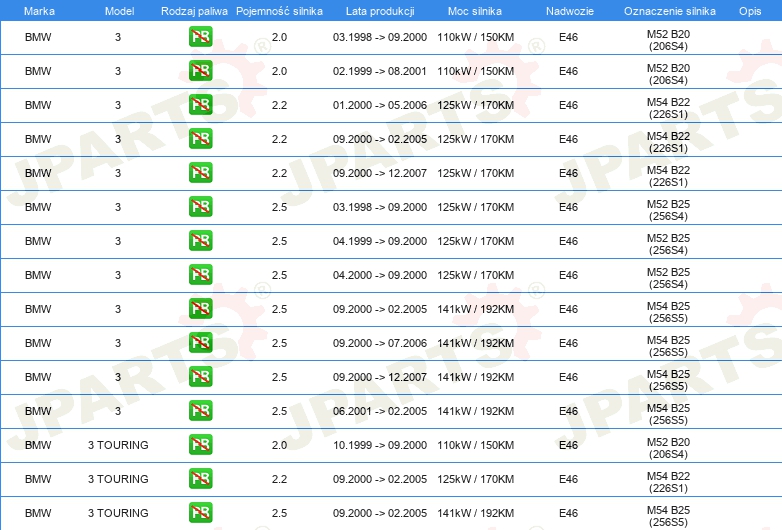Click the fuel icon in the 01.2000 -> 05.2006 row
Viewport: 782px width, 530px height.
(200, 105)
